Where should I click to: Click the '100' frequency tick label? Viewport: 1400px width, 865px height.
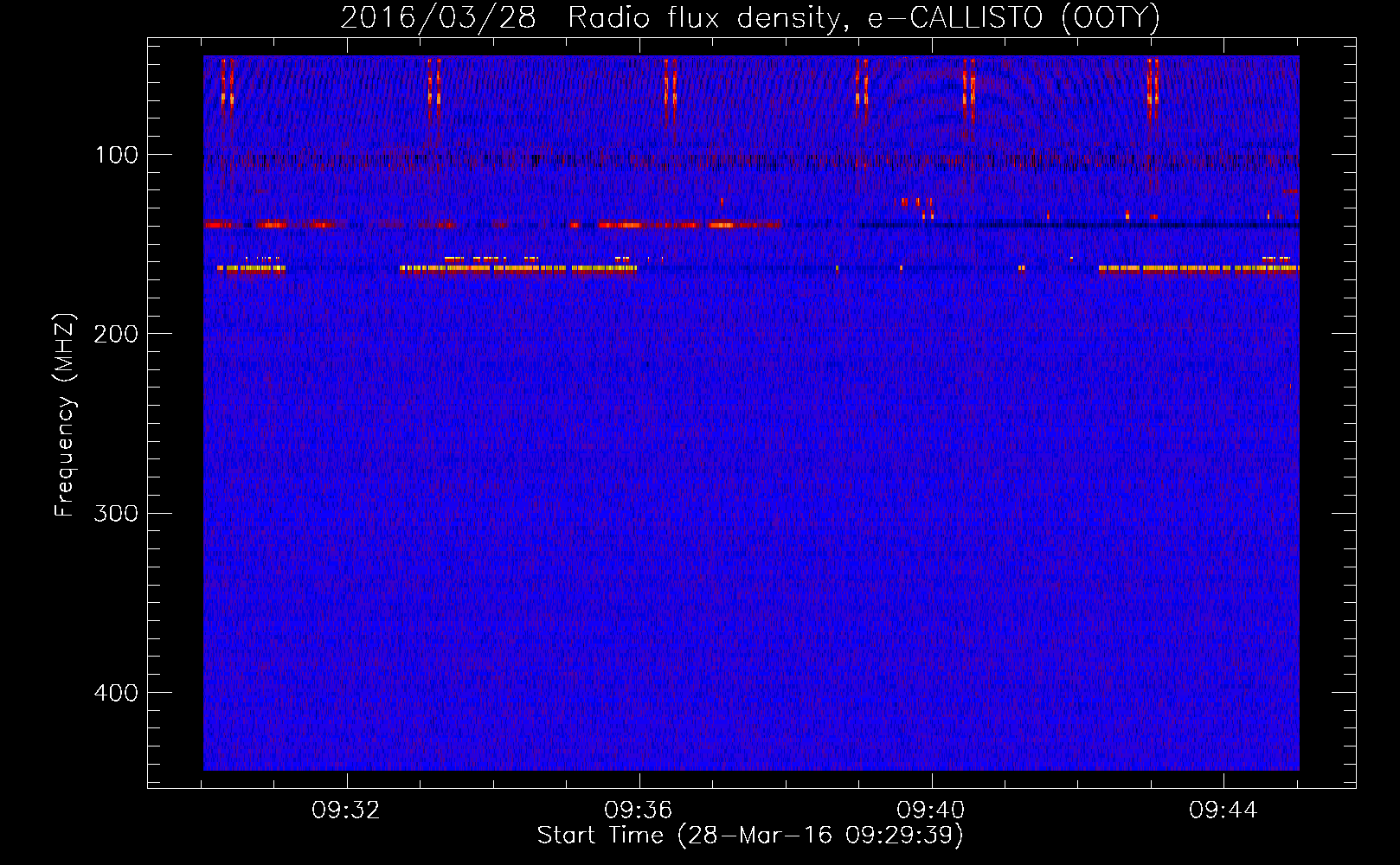tap(117, 155)
